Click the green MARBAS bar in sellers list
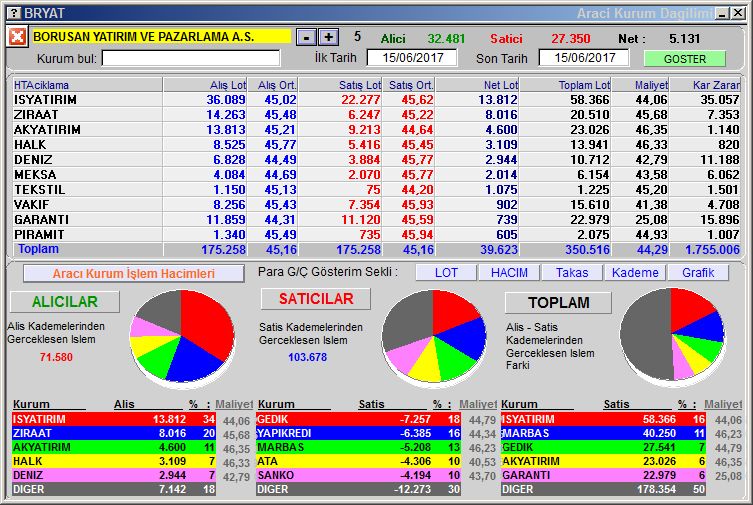This screenshot has width=753, height=505. click(x=358, y=447)
